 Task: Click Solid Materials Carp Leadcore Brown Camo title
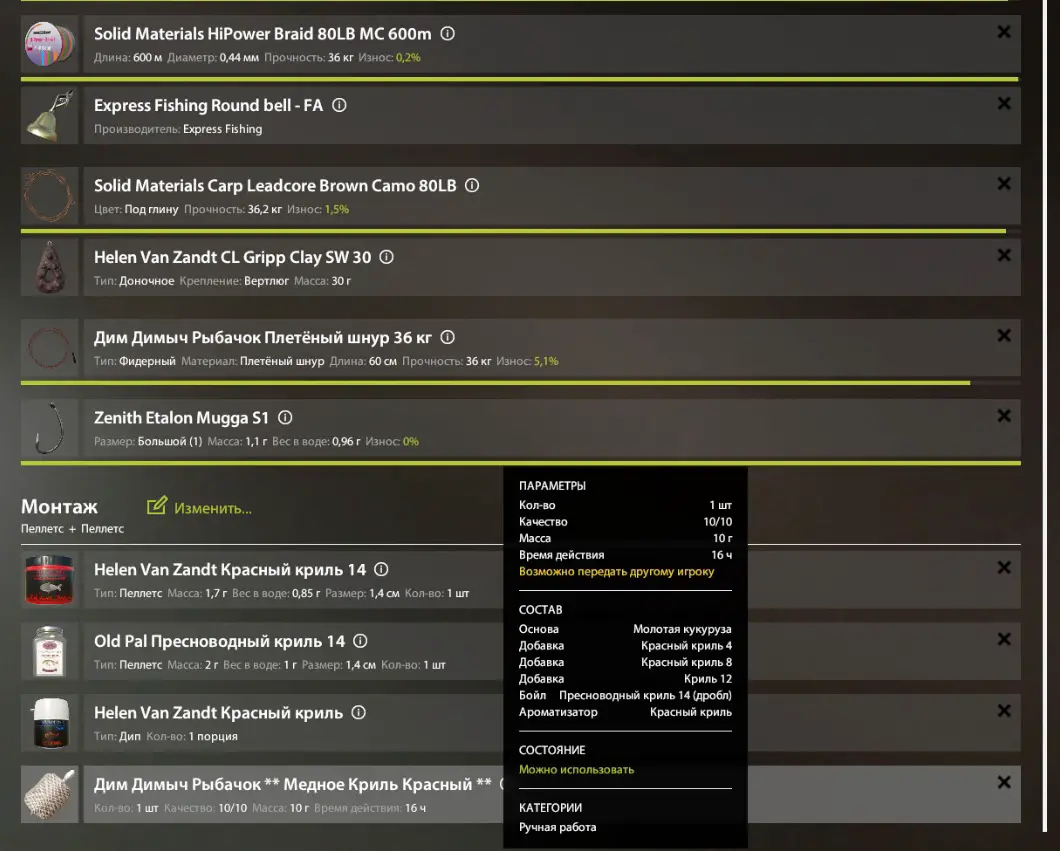pyautogui.click(x=275, y=186)
